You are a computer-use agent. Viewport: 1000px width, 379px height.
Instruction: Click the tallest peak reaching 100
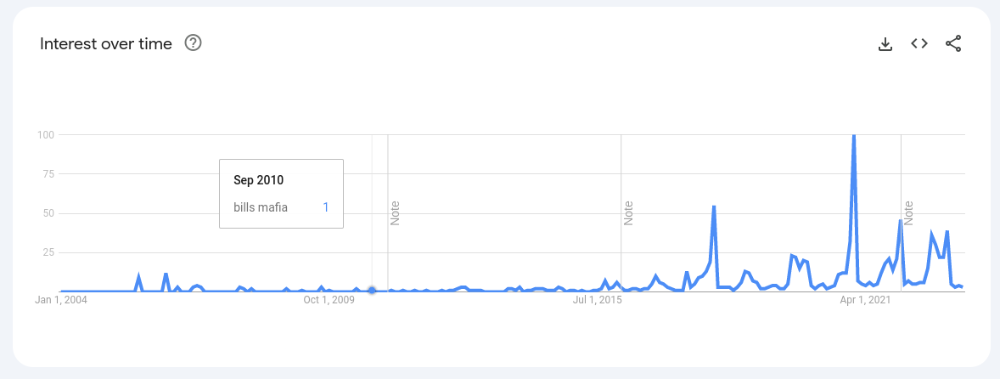point(853,136)
